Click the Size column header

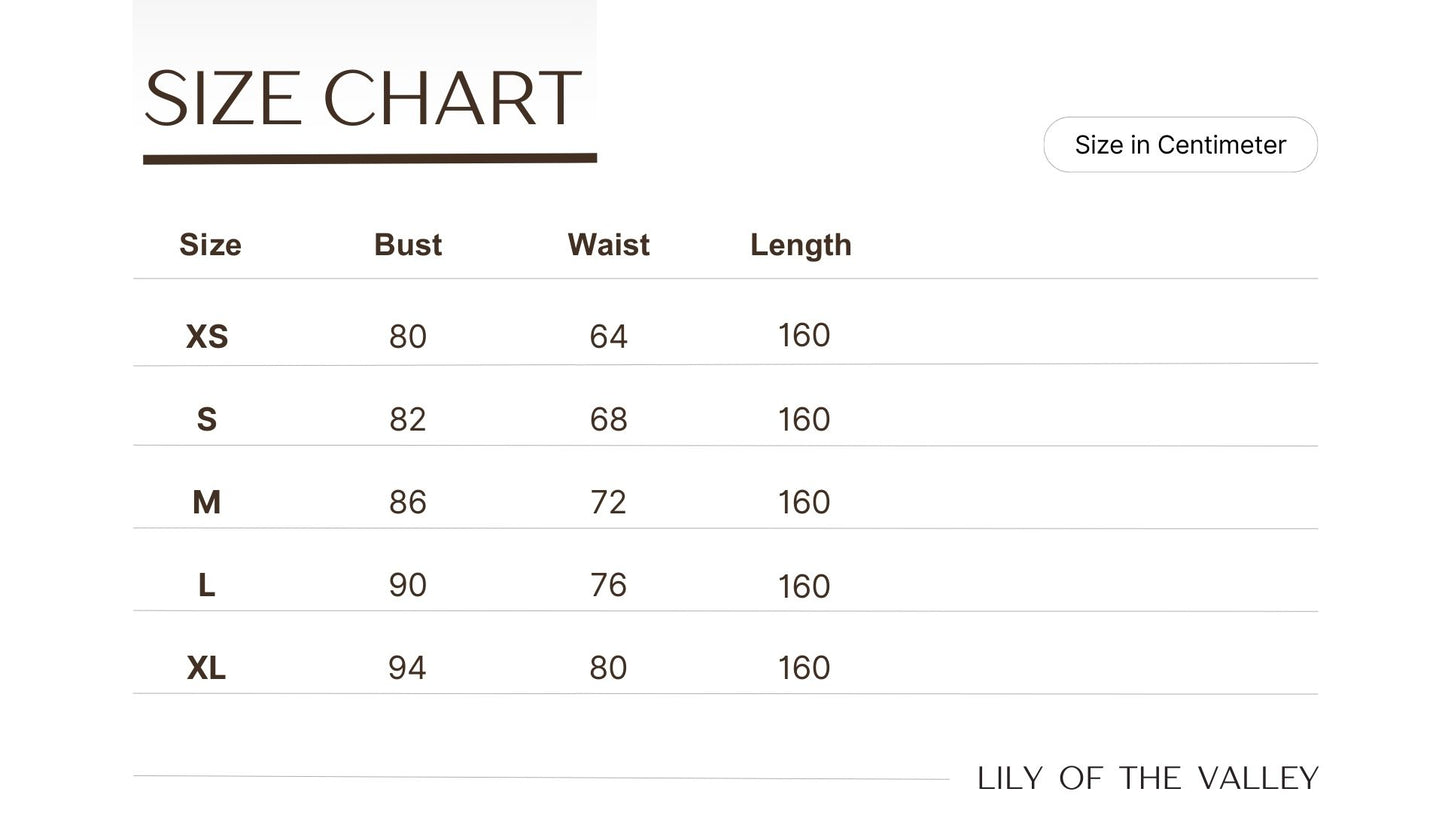(x=210, y=245)
